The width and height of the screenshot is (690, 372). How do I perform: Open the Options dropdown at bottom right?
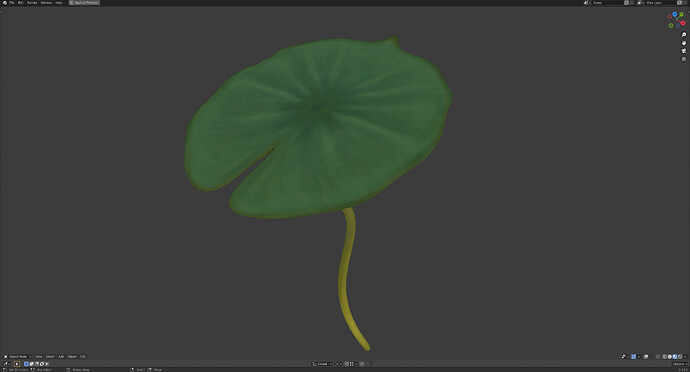(679, 364)
